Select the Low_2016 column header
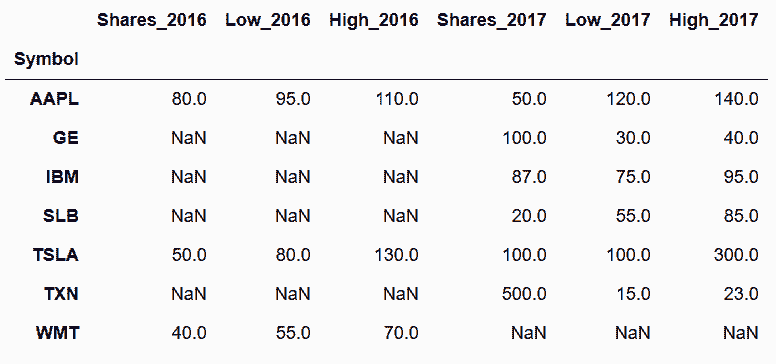 pyautogui.click(x=268, y=20)
